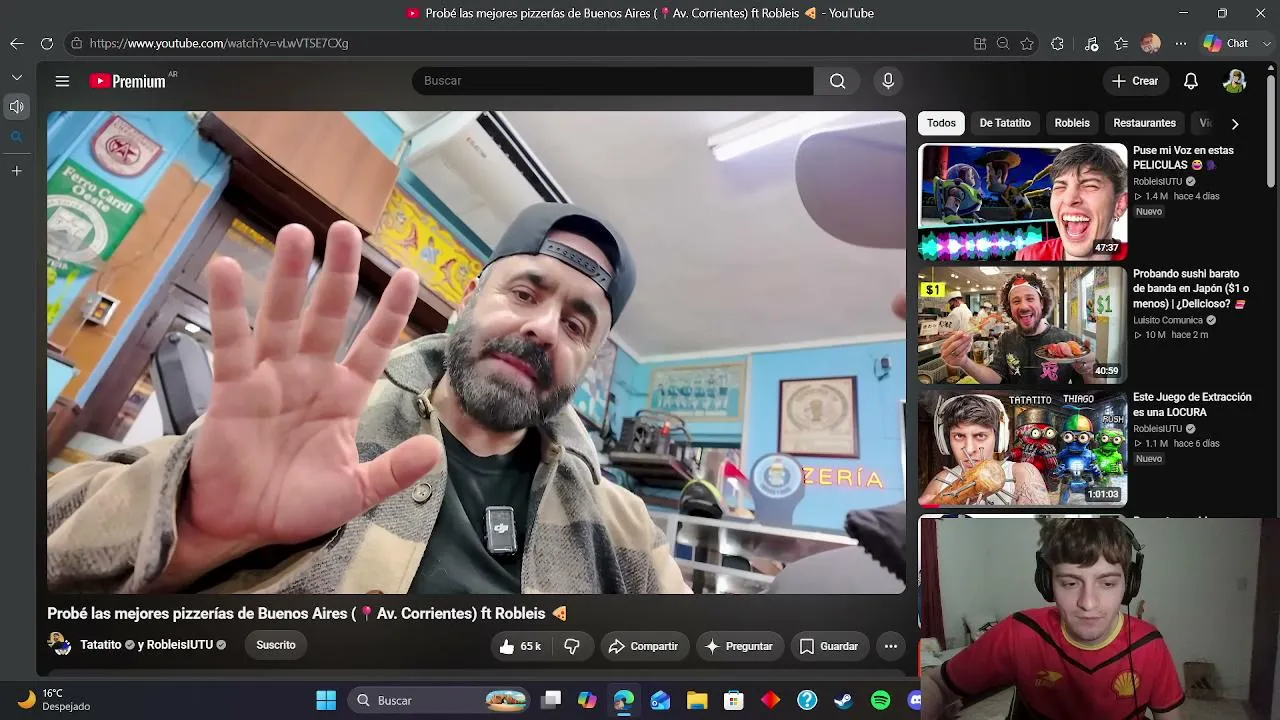Toggle the Suscrito subscription button
This screenshot has height=720, width=1280.
click(x=276, y=645)
